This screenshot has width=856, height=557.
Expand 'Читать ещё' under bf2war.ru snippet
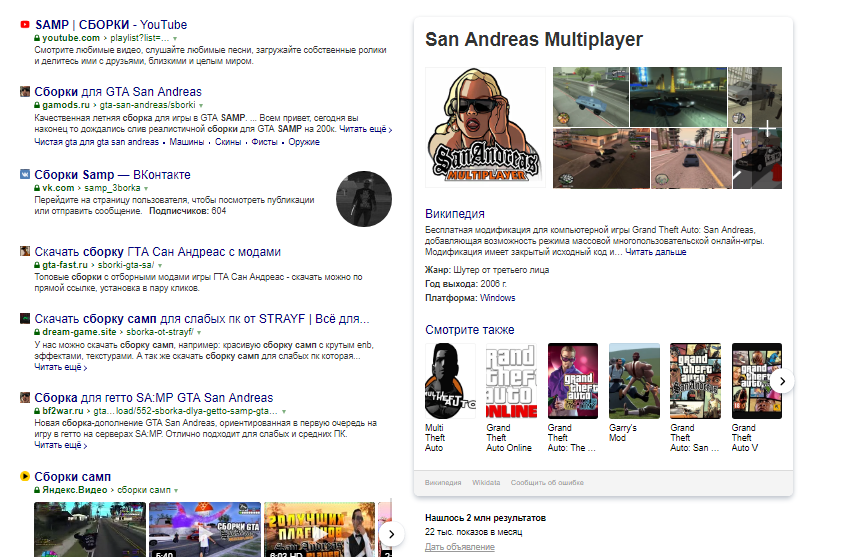pos(60,445)
